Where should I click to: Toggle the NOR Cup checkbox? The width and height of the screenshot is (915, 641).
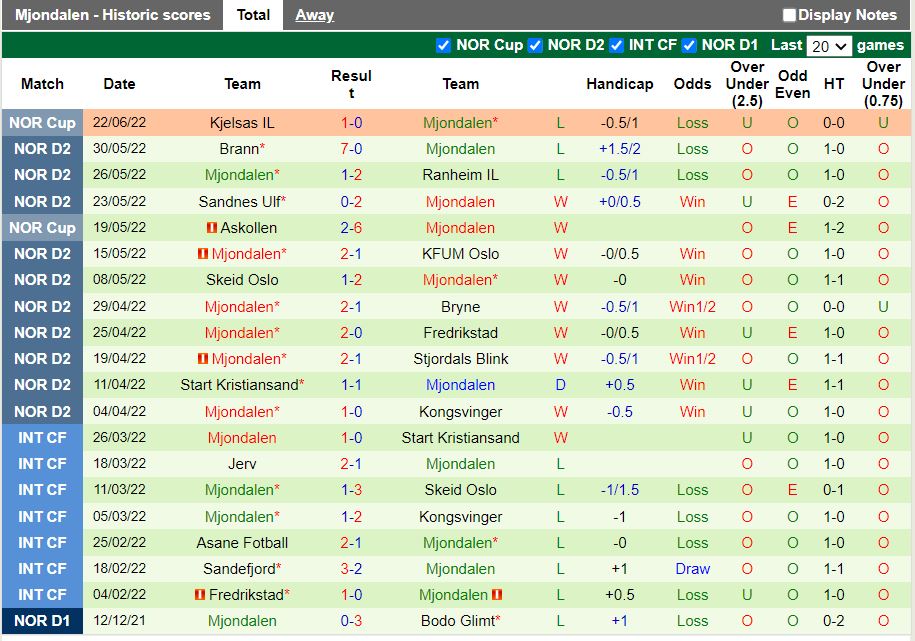443,46
